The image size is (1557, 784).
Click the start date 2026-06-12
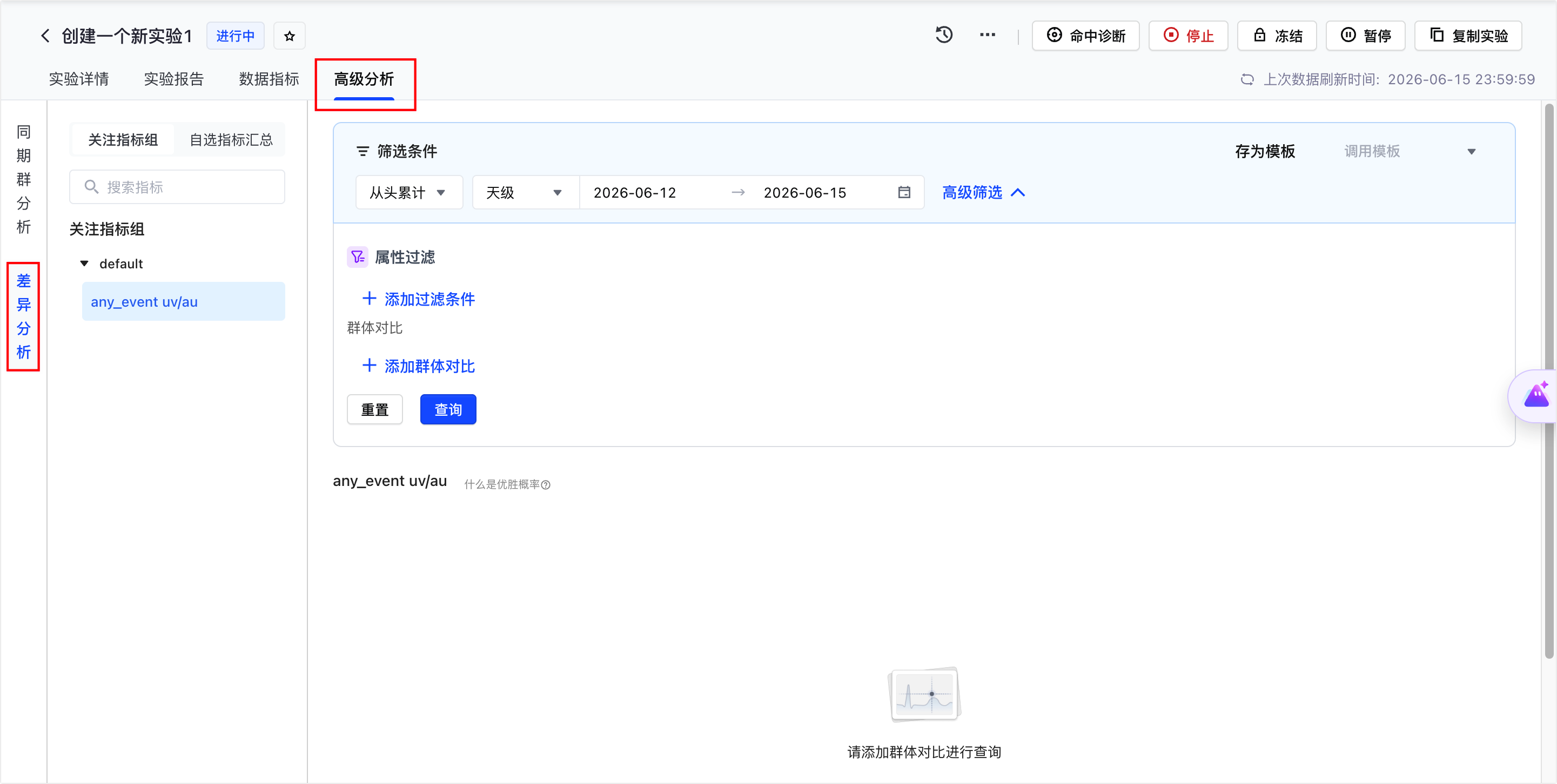click(635, 193)
